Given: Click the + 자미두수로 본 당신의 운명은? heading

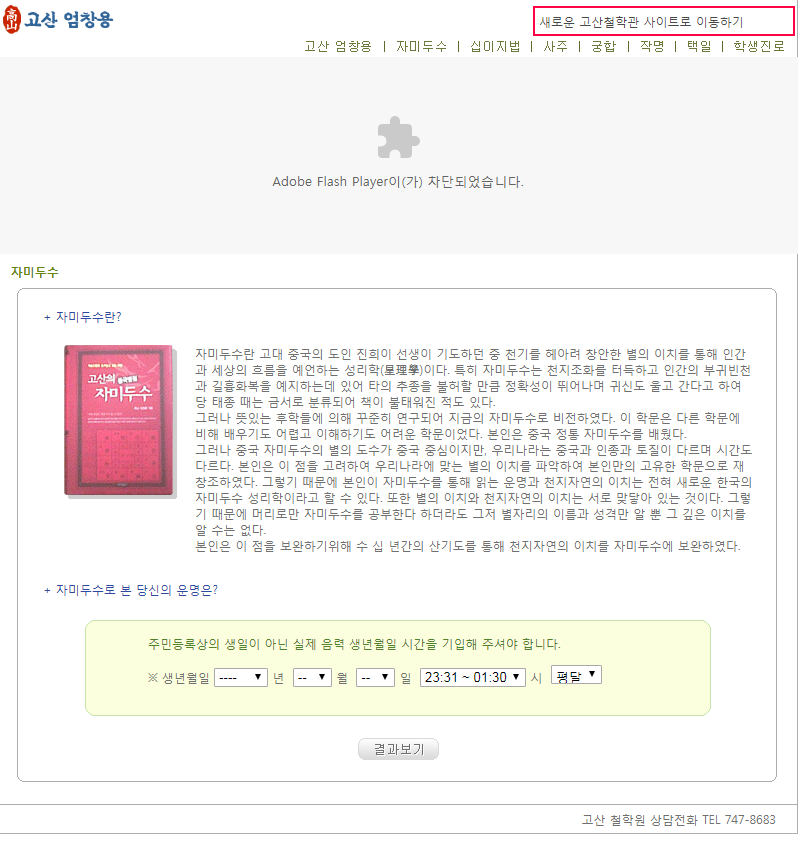Looking at the screenshot, I should [x=131, y=590].
